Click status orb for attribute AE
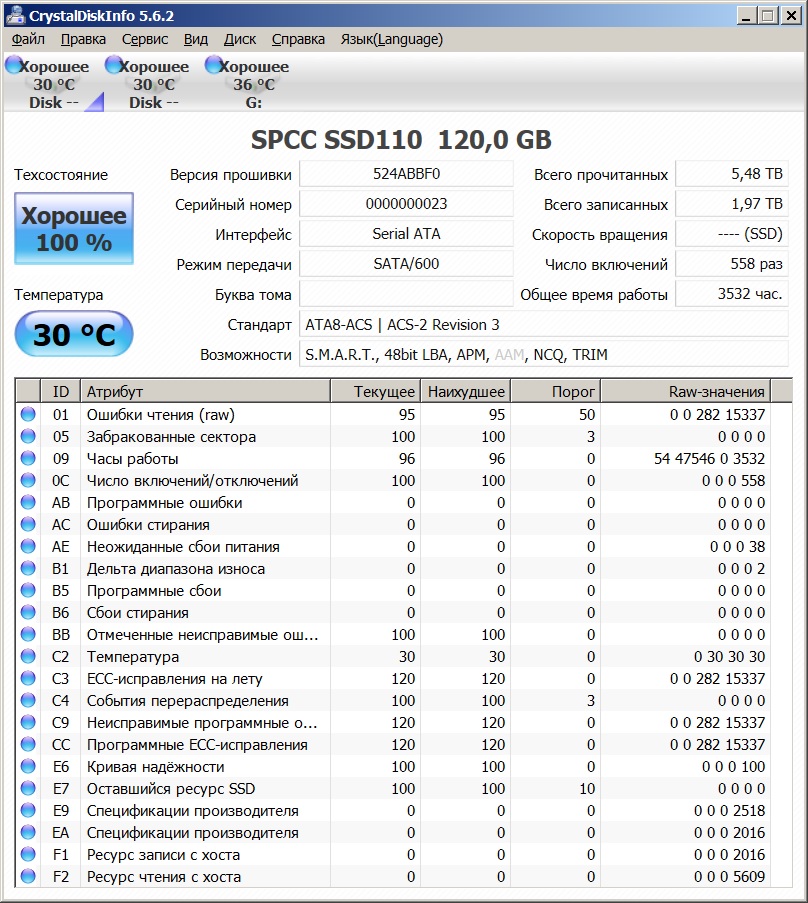808x903 pixels. 28,547
